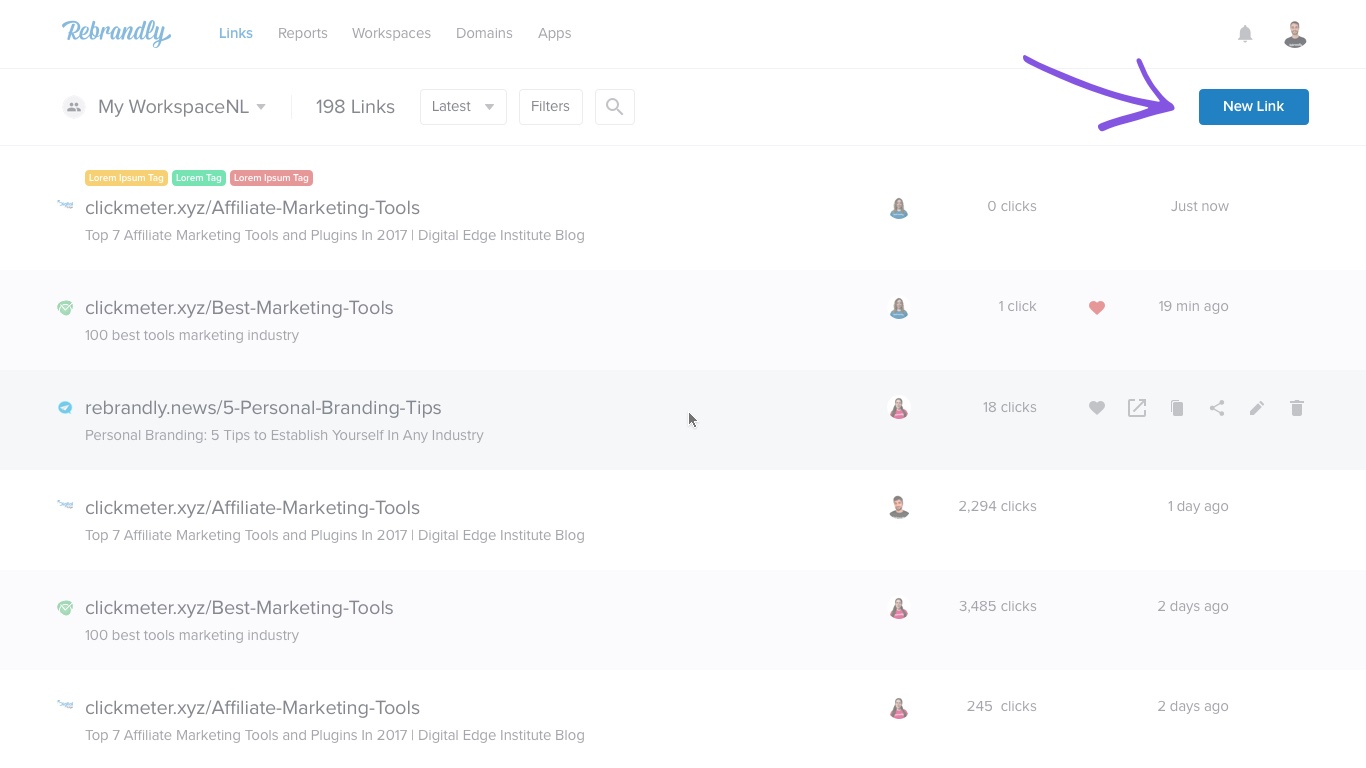Click creator avatar on the 18 clicks row

(899, 408)
